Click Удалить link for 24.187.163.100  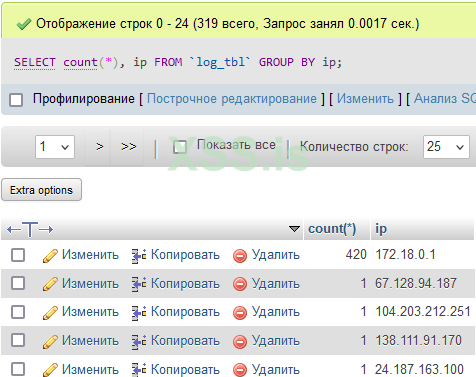(x=276, y=369)
